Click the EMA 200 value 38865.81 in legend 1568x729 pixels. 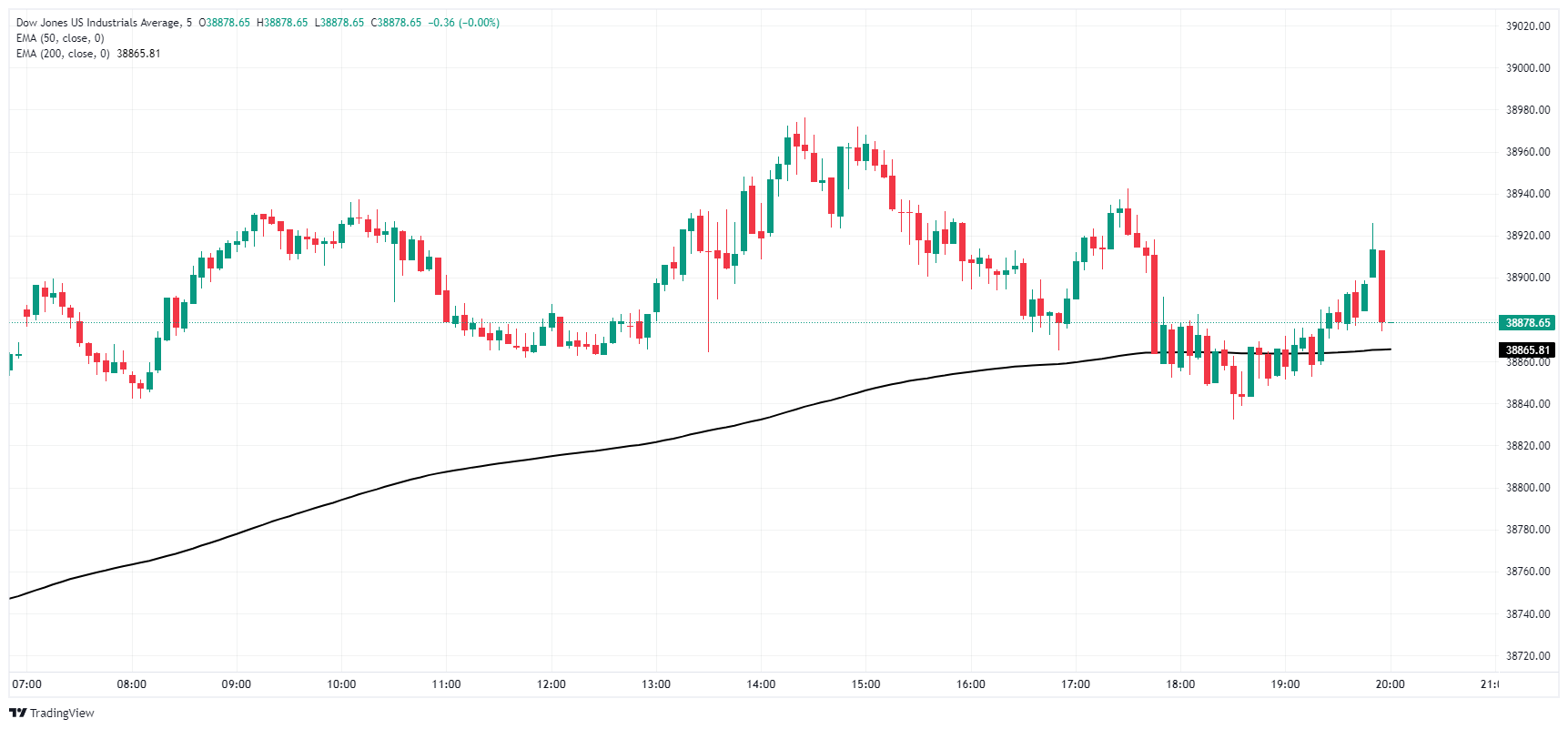click(x=138, y=54)
